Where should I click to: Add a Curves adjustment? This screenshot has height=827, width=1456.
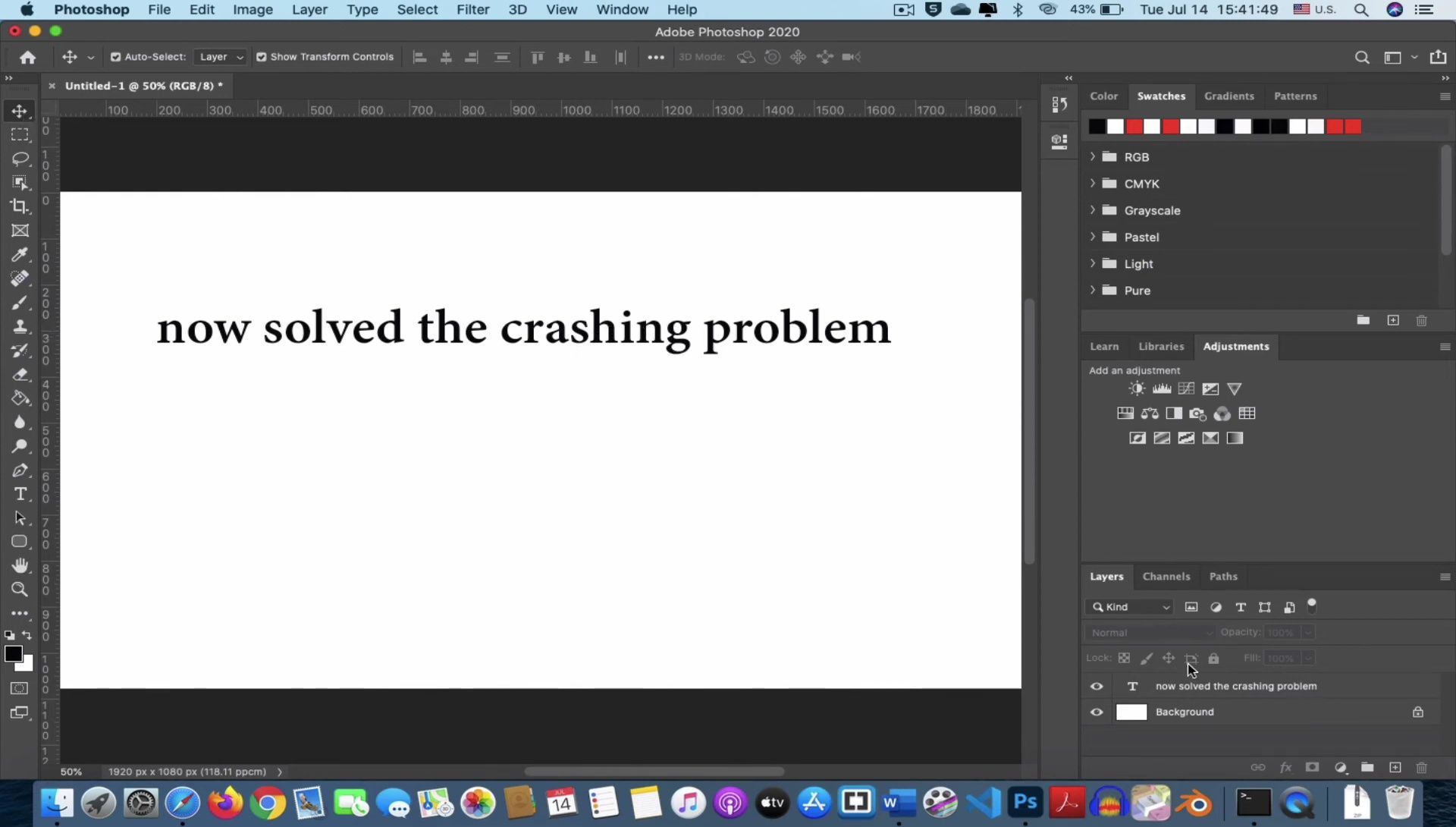pyautogui.click(x=1186, y=389)
